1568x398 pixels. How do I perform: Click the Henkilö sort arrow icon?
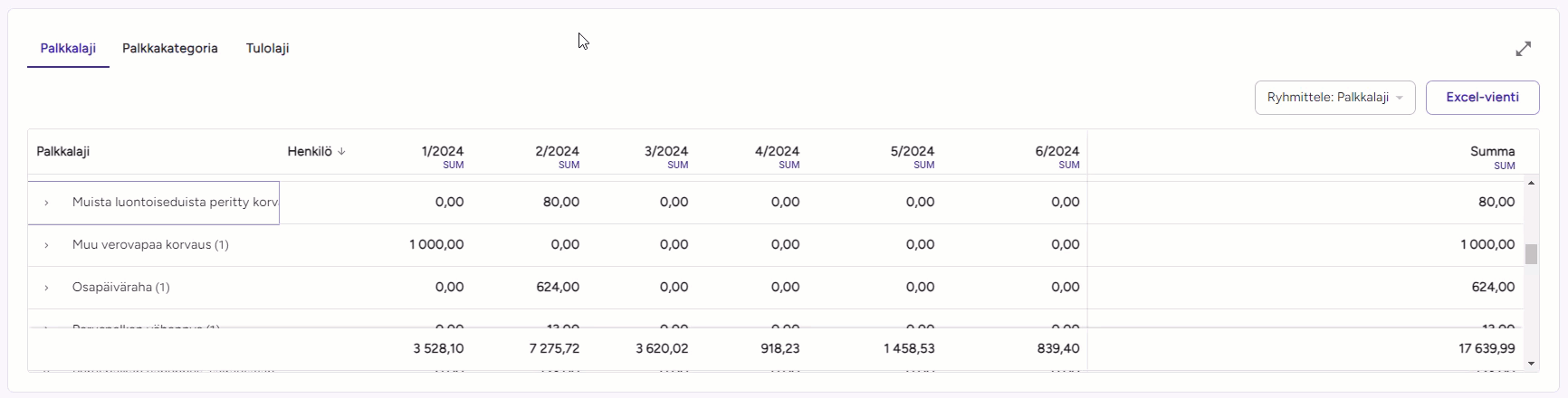pos(341,152)
